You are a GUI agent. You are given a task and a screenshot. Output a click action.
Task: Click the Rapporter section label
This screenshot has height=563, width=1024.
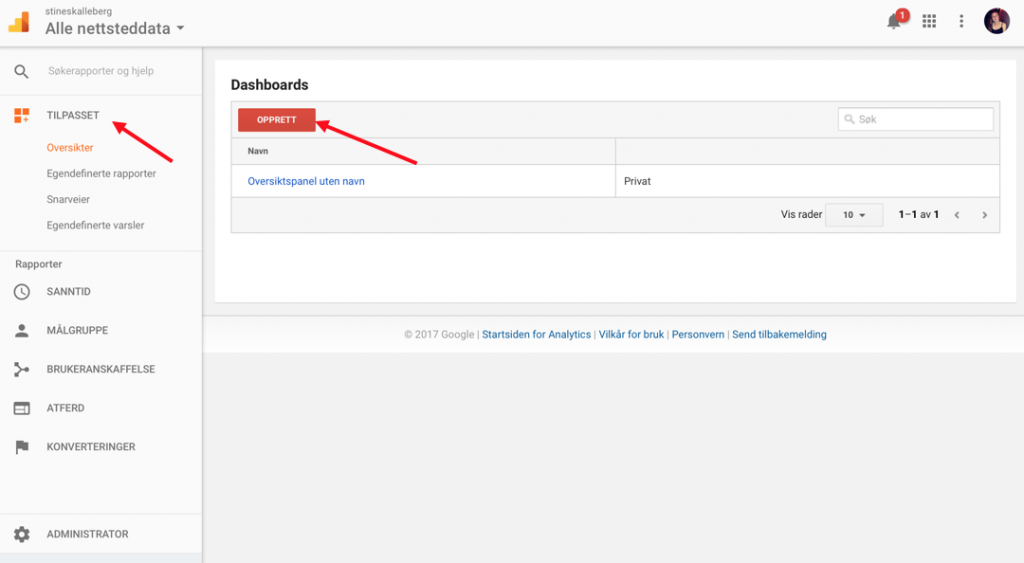click(x=39, y=265)
